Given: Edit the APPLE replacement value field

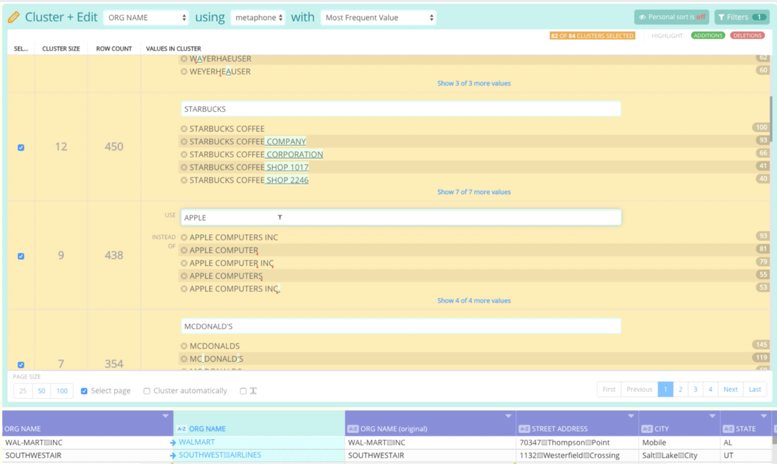Looking at the screenshot, I should pyautogui.click(x=400, y=218).
